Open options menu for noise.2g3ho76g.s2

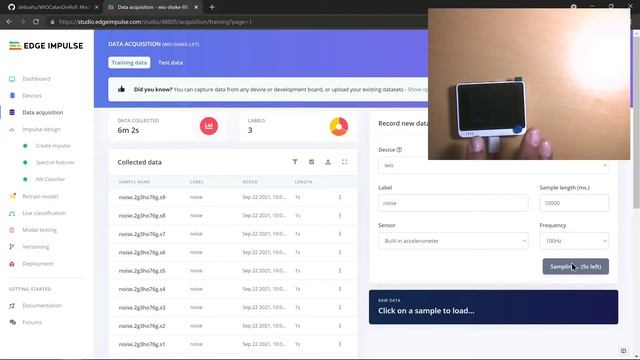point(340,326)
